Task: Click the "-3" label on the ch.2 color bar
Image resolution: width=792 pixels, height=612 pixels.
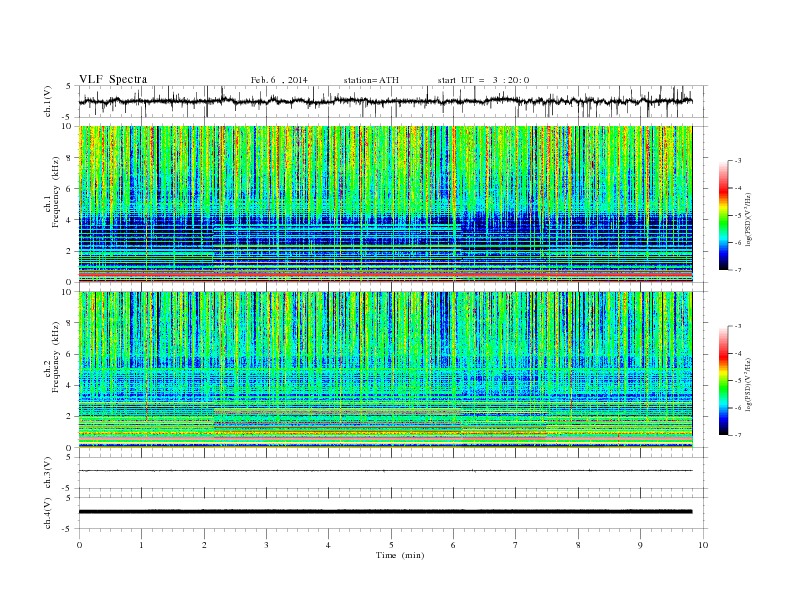Action: [738, 327]
